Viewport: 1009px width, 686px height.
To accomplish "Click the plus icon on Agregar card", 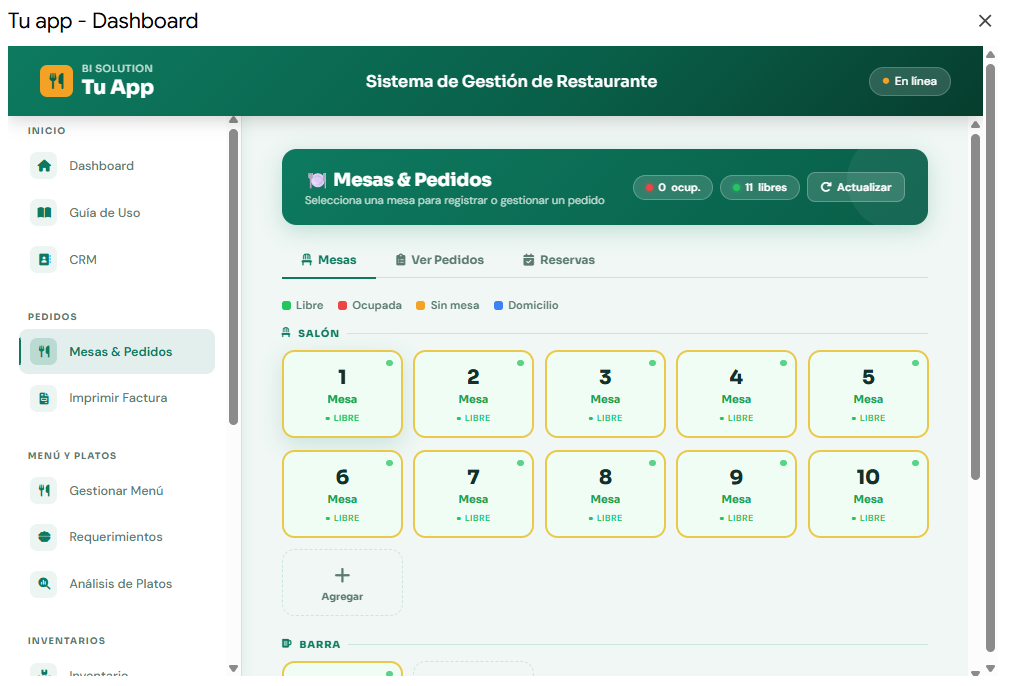I will tap(342, 575).
